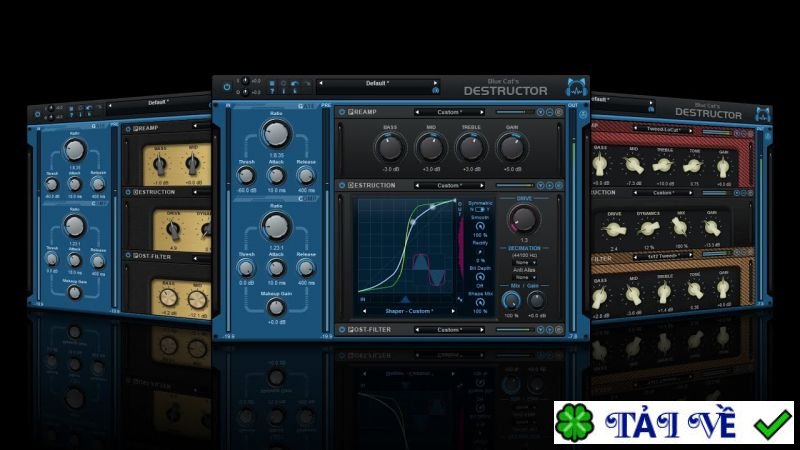Click the DESTRUCTION level slider in the header
The image size is (800, 450).
[514, 185]
